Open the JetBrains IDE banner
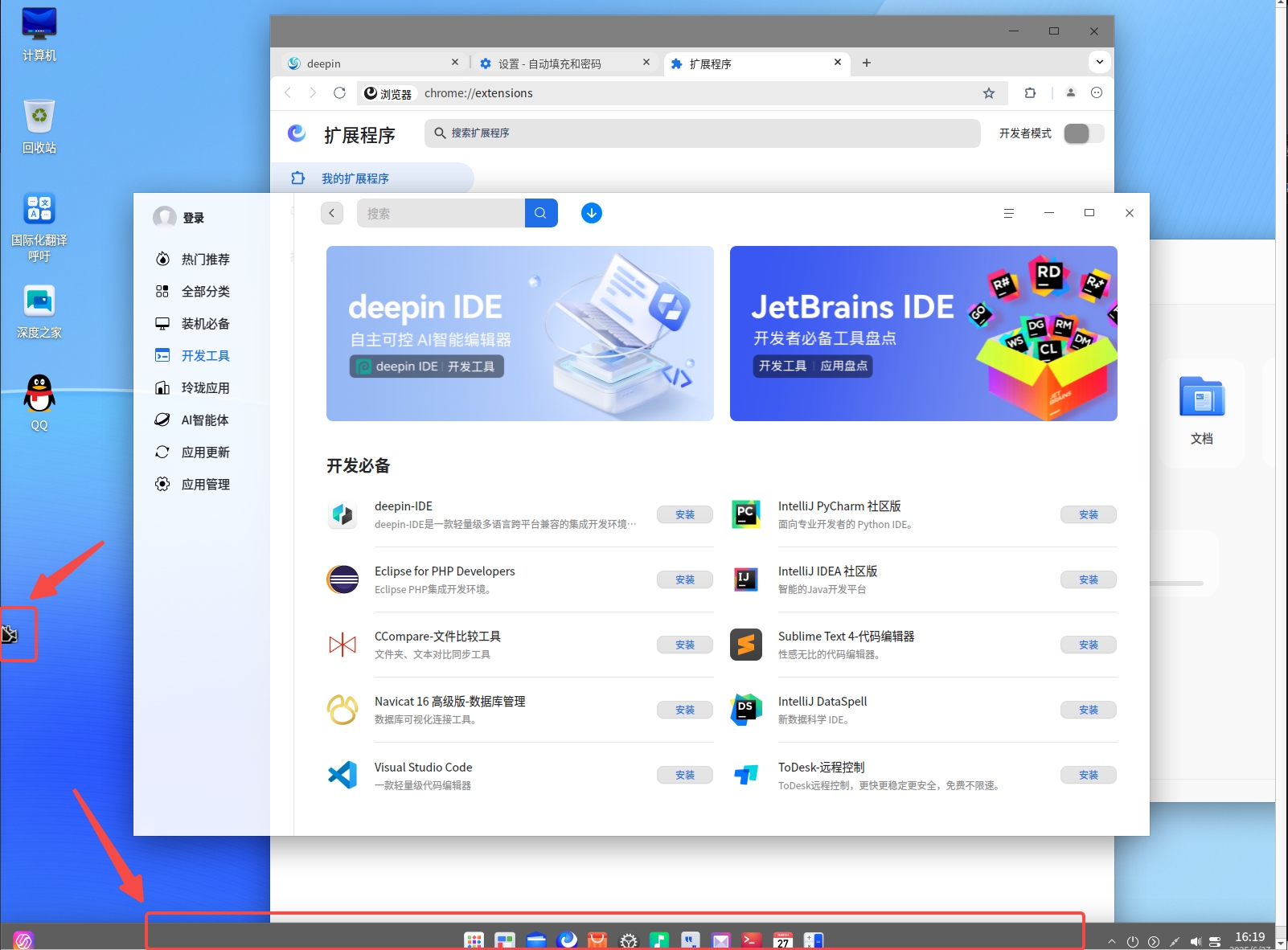The image size is (1288, 950). pyautogui.click(x=924, y=334)
